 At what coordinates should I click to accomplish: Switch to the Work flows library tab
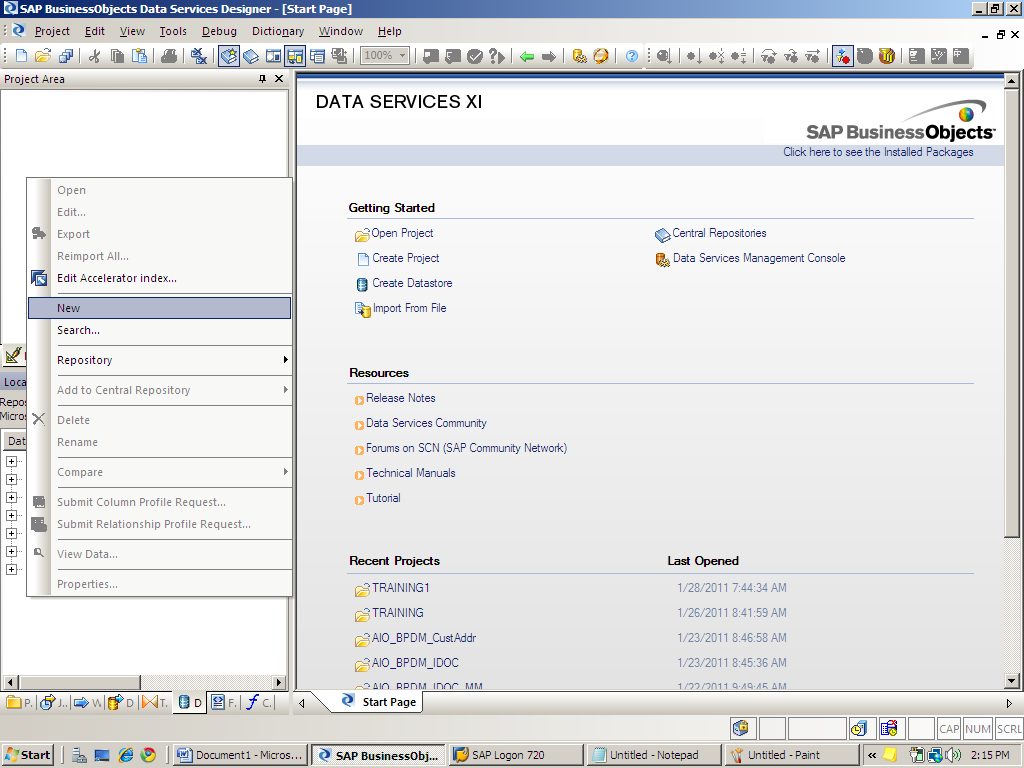(88, 703)
